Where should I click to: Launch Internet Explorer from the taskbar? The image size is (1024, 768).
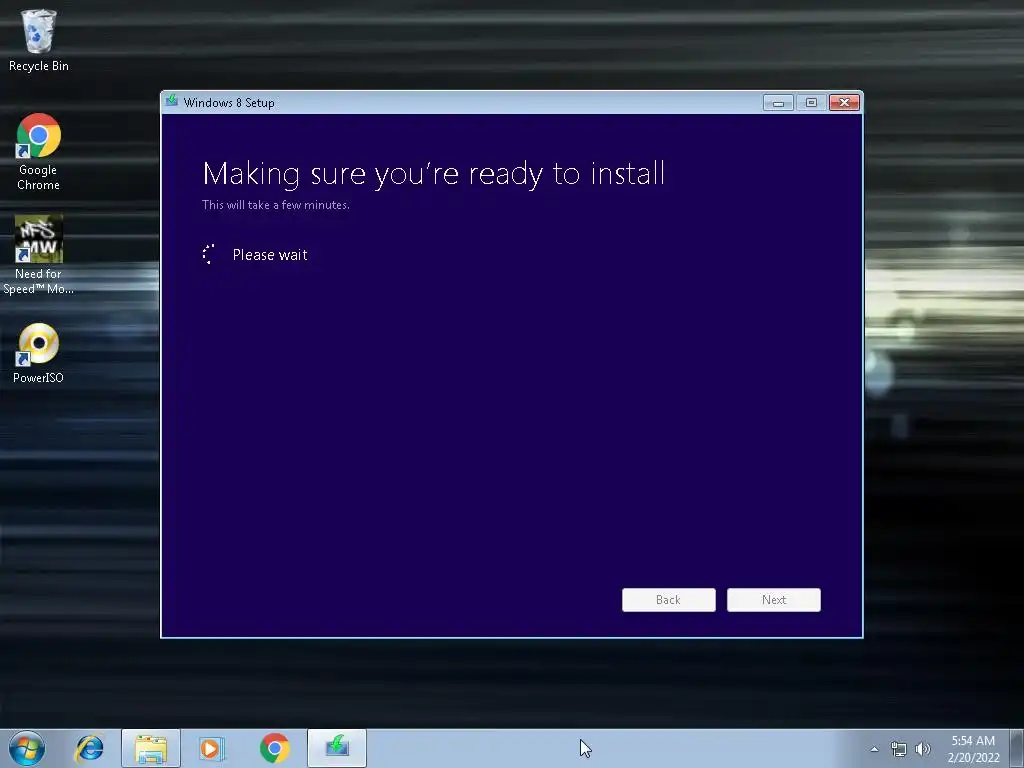coord(89,748)
